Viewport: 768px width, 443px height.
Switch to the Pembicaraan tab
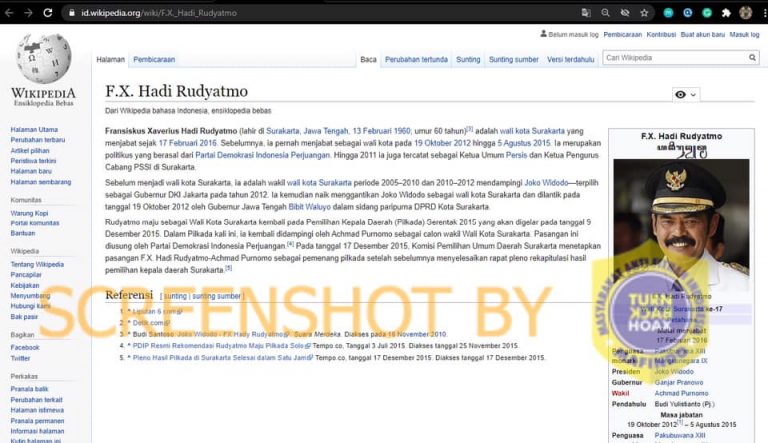click(154, 59)
